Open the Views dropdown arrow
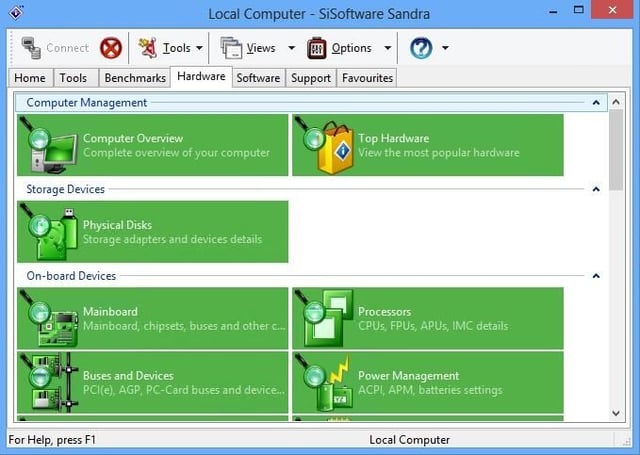Image resolution: width=640 pixels, height=455 pixels. coord(291,48)
